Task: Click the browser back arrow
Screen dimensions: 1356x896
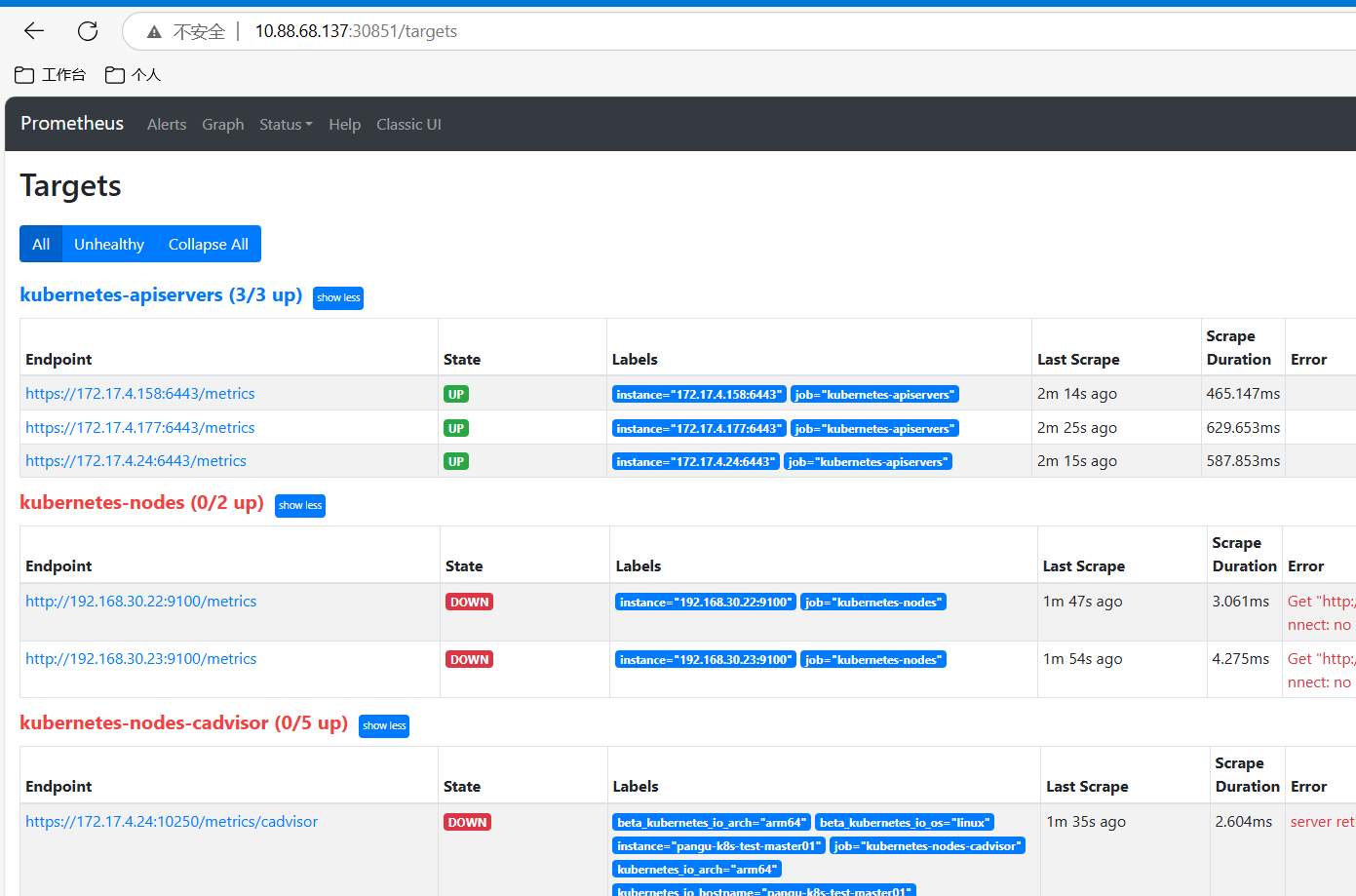Action: click(x=34, y=31)
